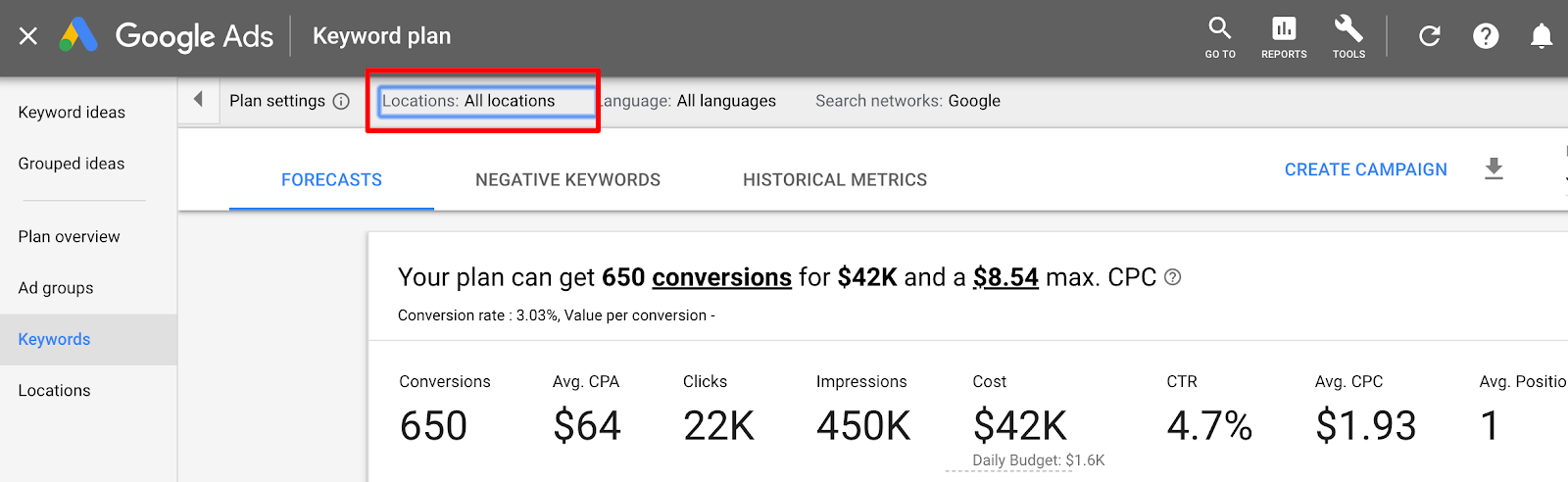
Task: Switch to the Historical Metrics tab
Action: click(x=835, y=180)
